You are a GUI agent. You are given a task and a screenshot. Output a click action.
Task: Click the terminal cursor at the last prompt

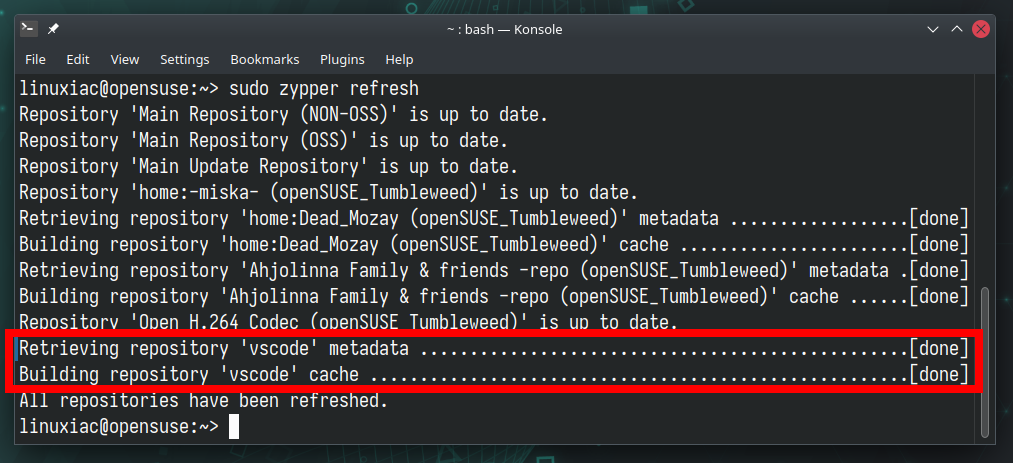tap(234, 427)
